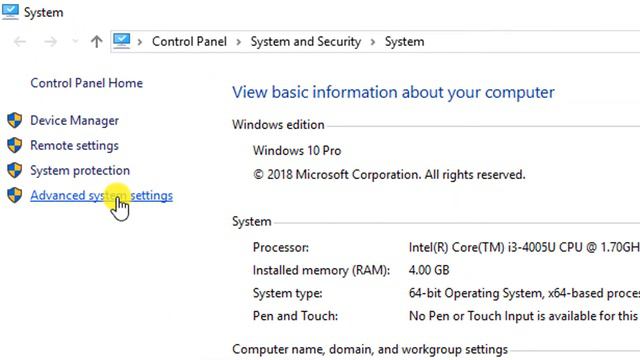Click the System window title text
640x360 pixels.
pyautogui.click(x=44, y=13)
